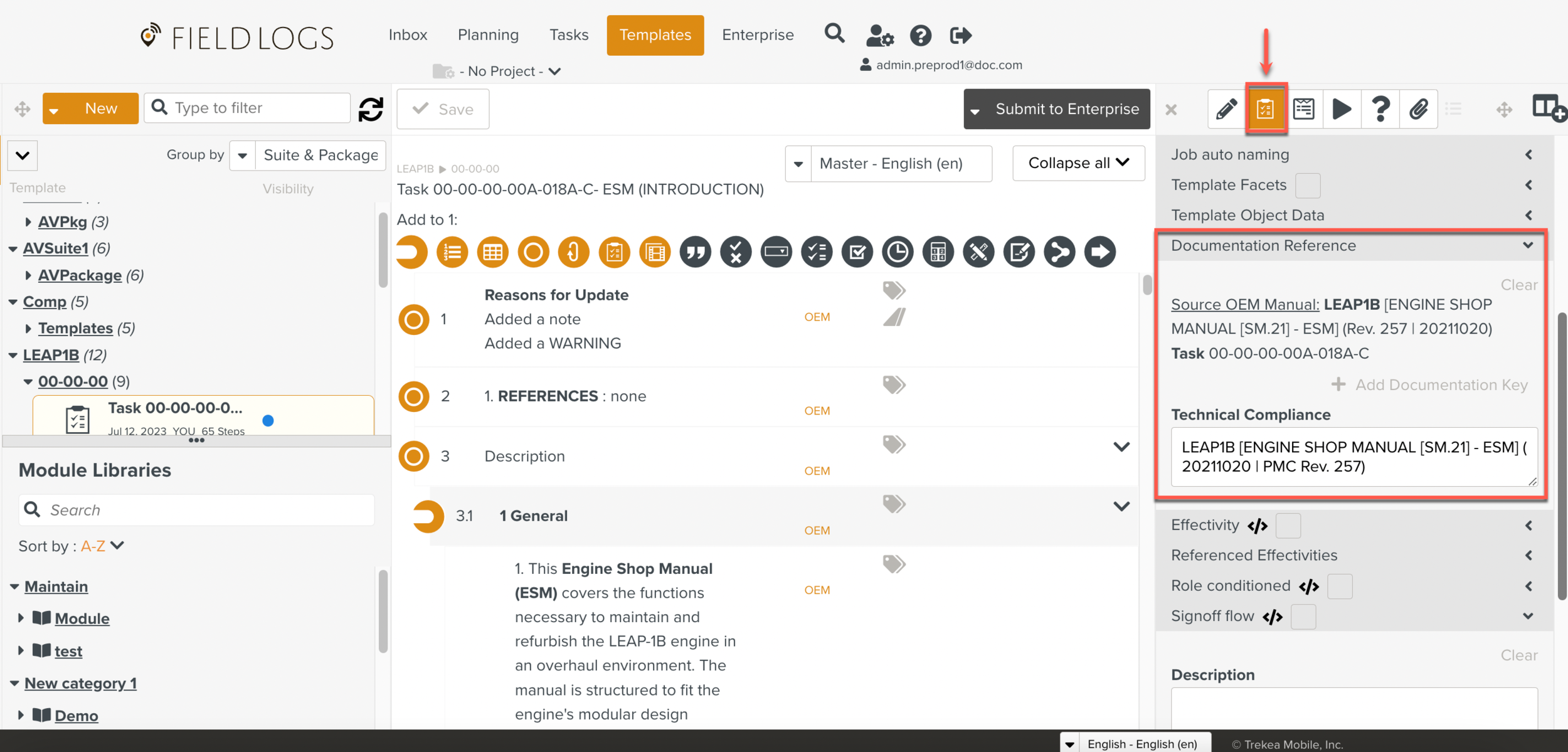
Task: Run template with play icon
Action: pyautogui.click(x=1342, y=109)
